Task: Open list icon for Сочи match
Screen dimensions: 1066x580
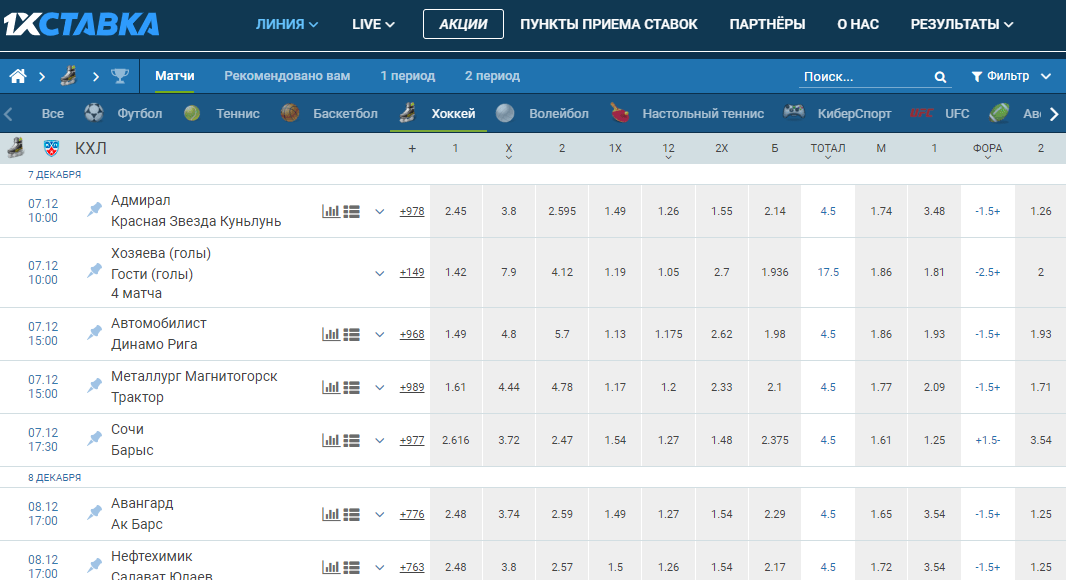Action: pyautogui.click(x=351, y=441)
